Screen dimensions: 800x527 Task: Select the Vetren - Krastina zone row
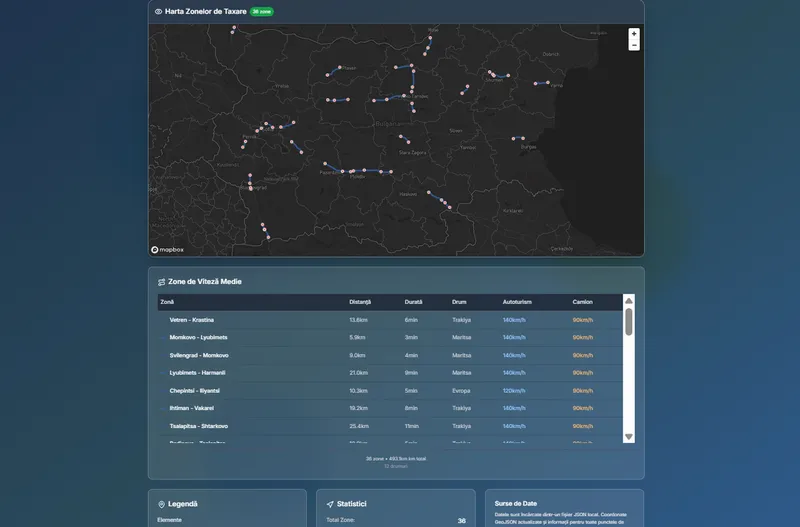pyautogui.click(x=390, y=320)
